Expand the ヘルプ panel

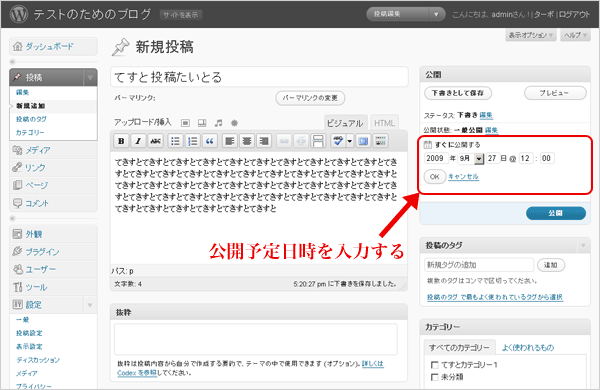(x=576, y=35)
